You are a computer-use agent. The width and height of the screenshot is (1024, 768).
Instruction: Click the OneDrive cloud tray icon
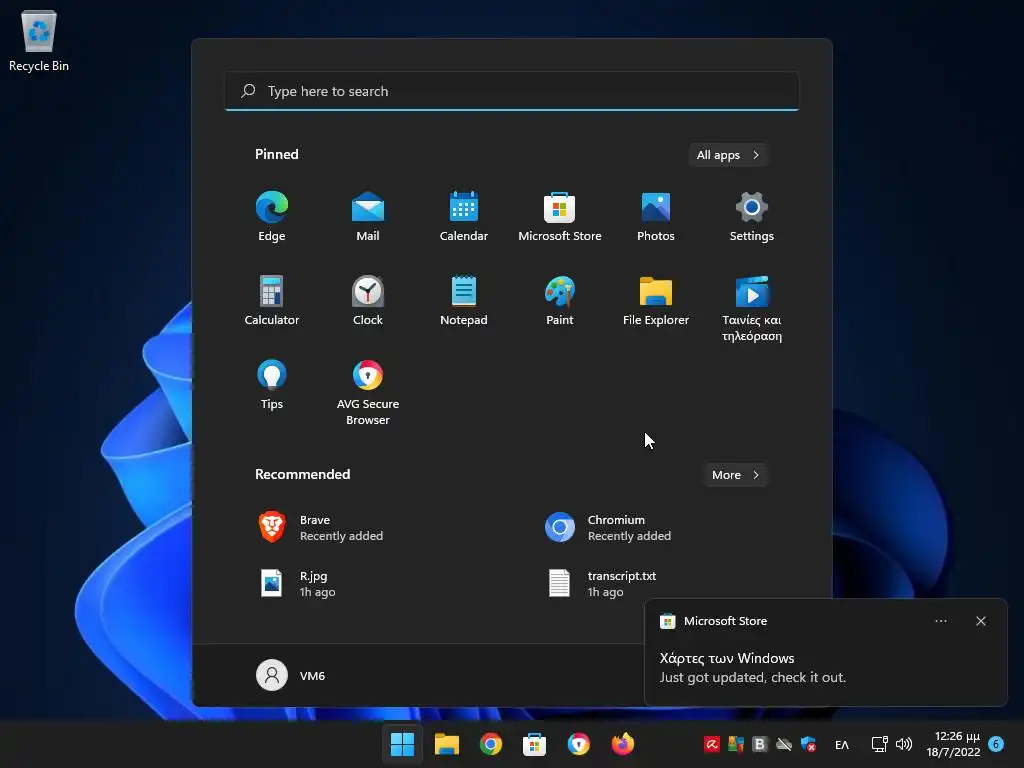point(784,744)
